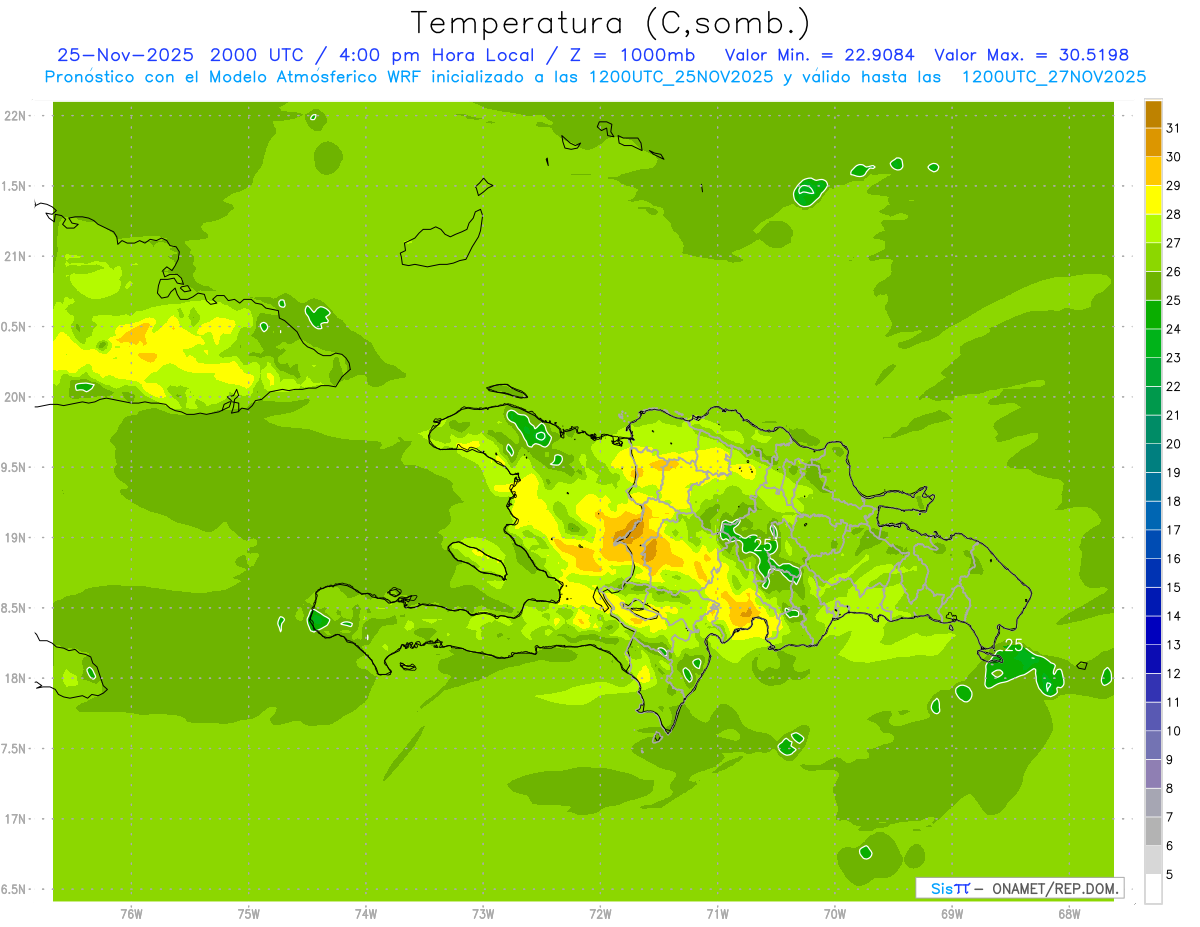Image resolution: width=1200 pixels, height=927 pixels.
Task: Click the legend value '29' on color bar
Action: 1174,185
